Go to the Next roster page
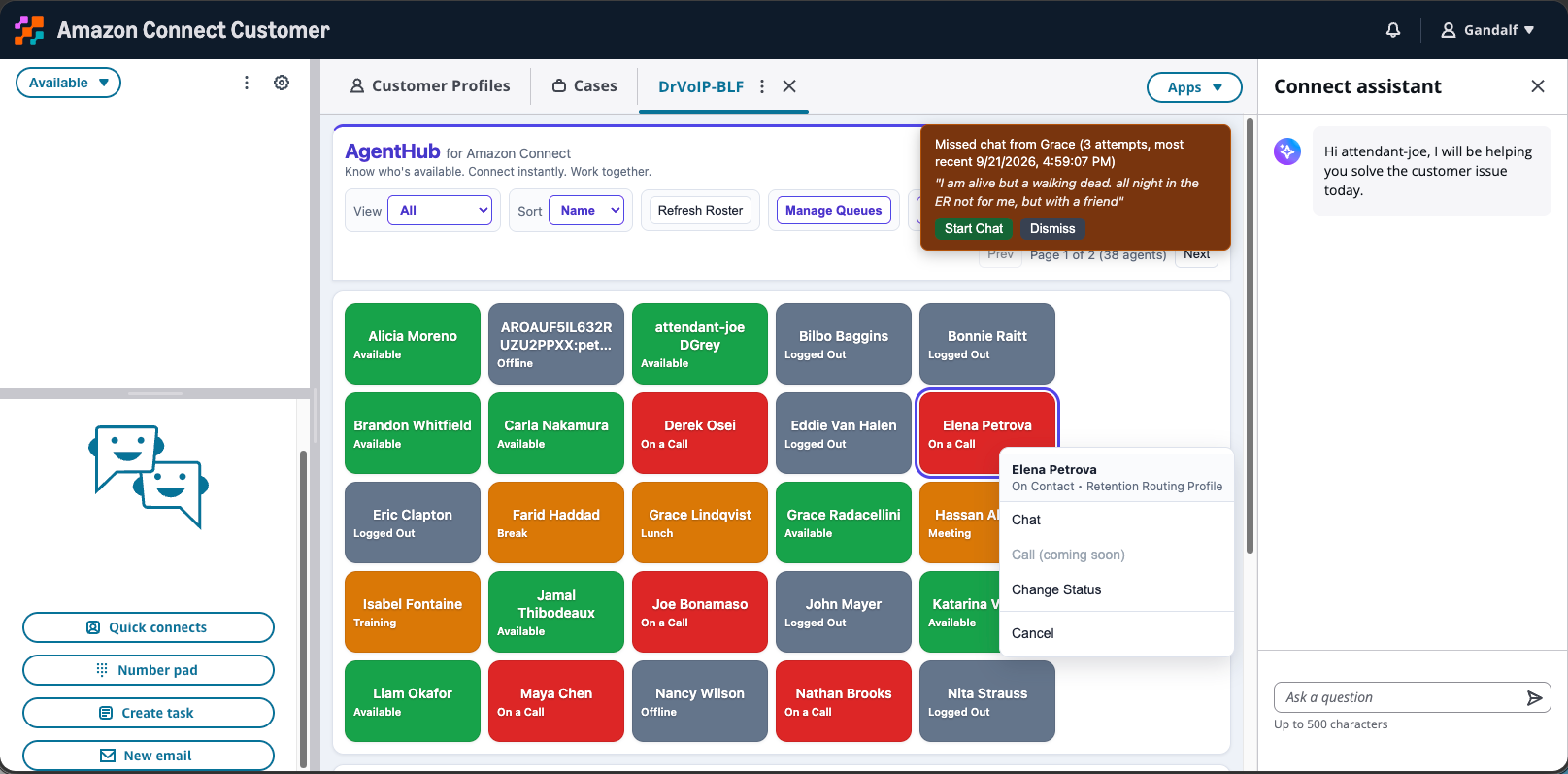1568x774 pixels. [x=1196, y=255]
